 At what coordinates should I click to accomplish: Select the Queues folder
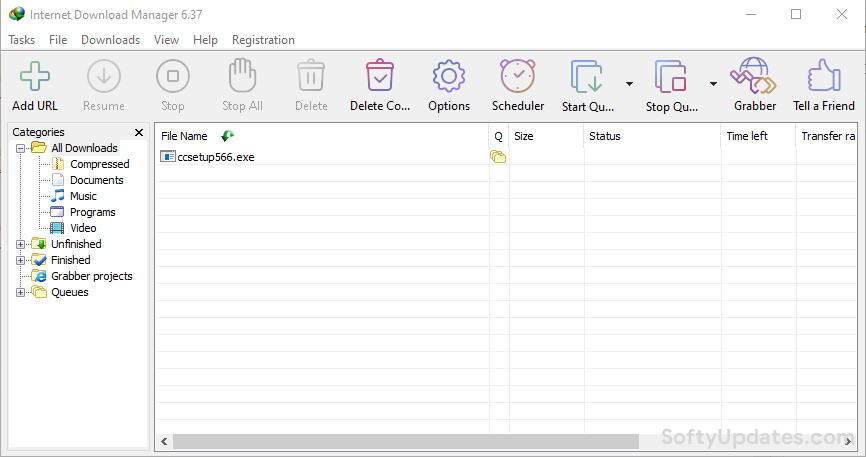[x=70, y=292]
